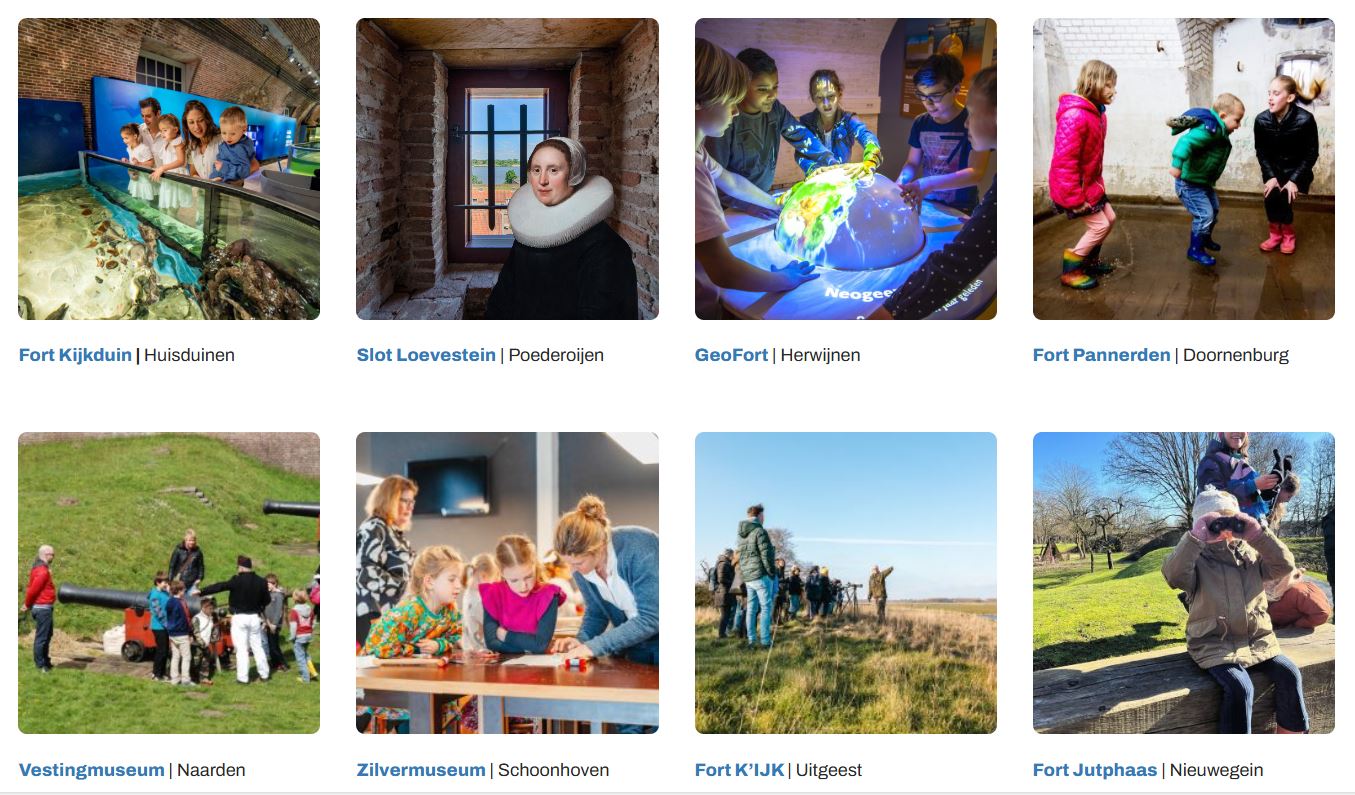Open the glowing globe kids image

(846, 169)
